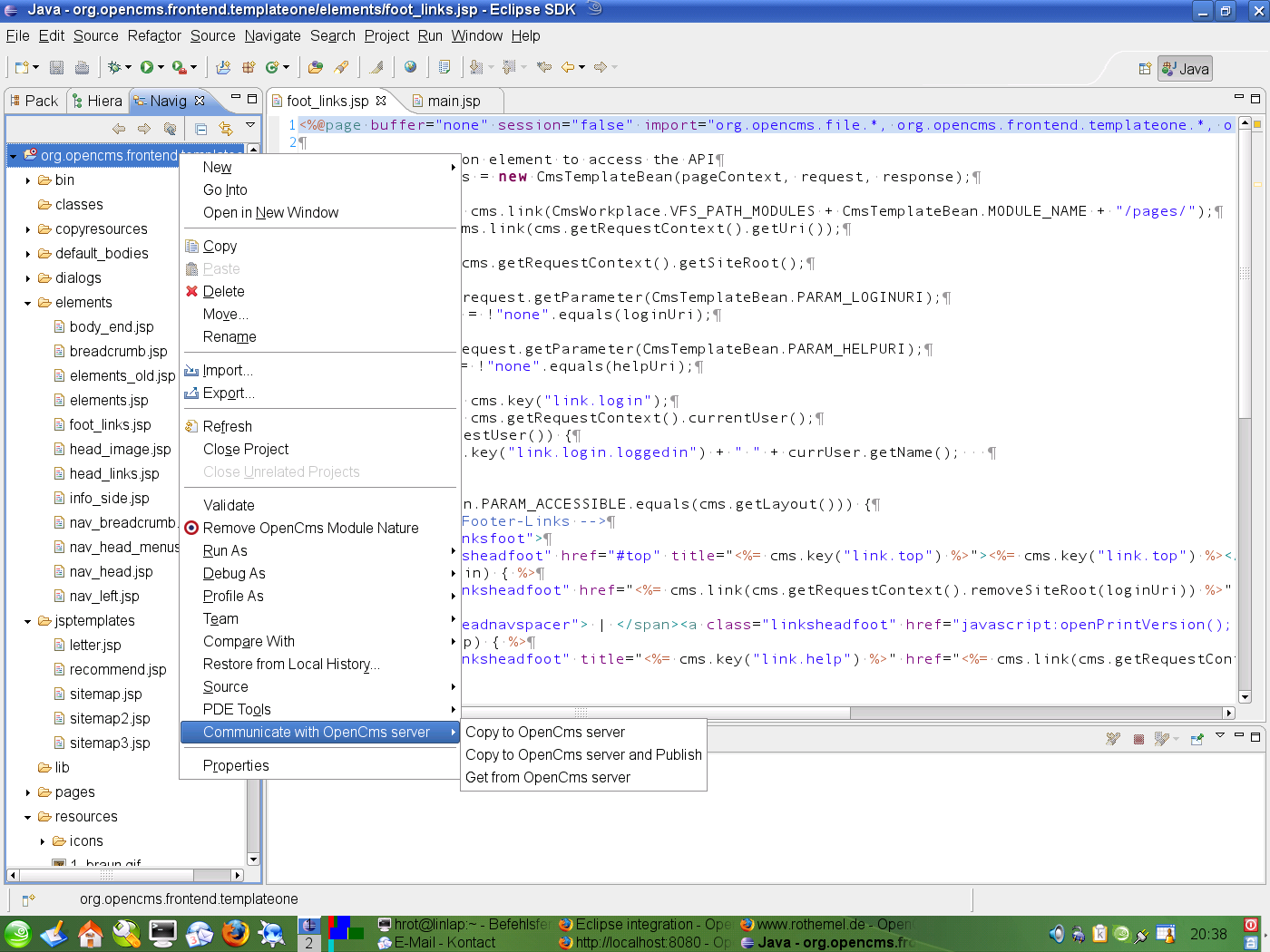1270x952 pixels.
Task: Open the Navigate menu
Action: 272,35
